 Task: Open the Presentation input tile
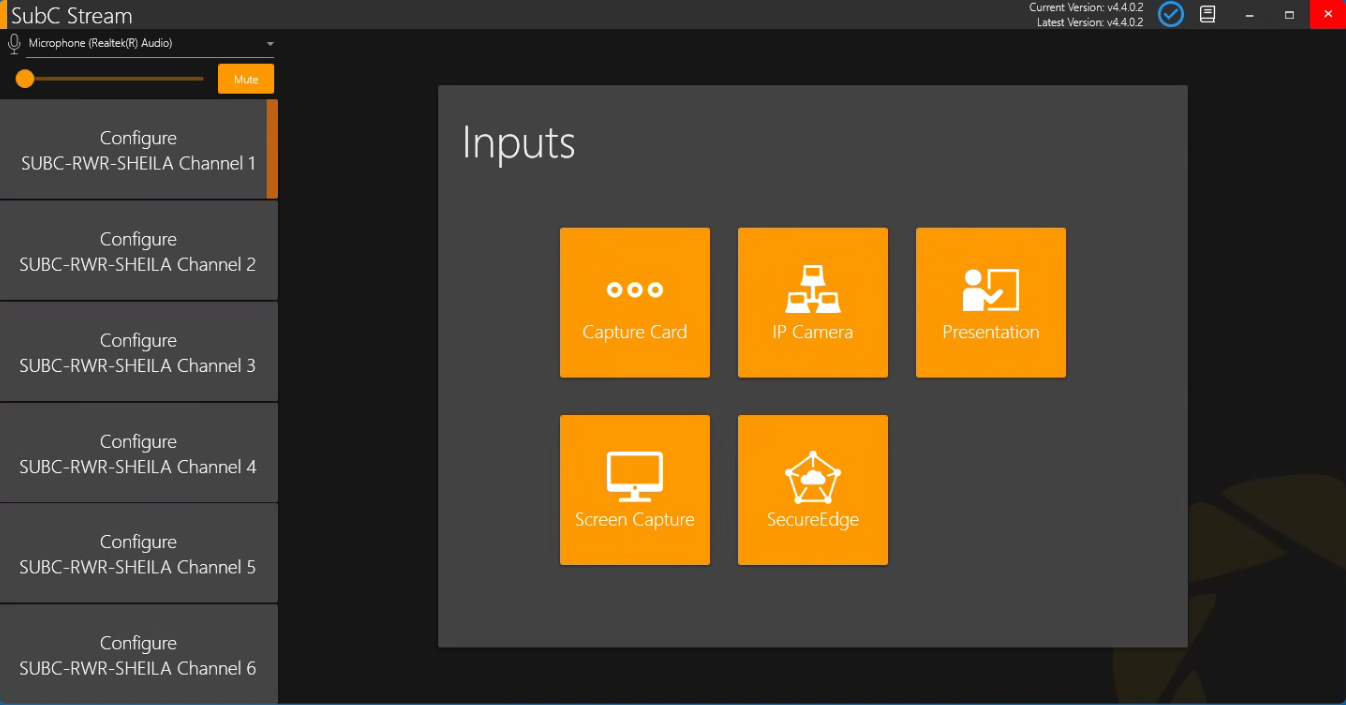point(991,303)
